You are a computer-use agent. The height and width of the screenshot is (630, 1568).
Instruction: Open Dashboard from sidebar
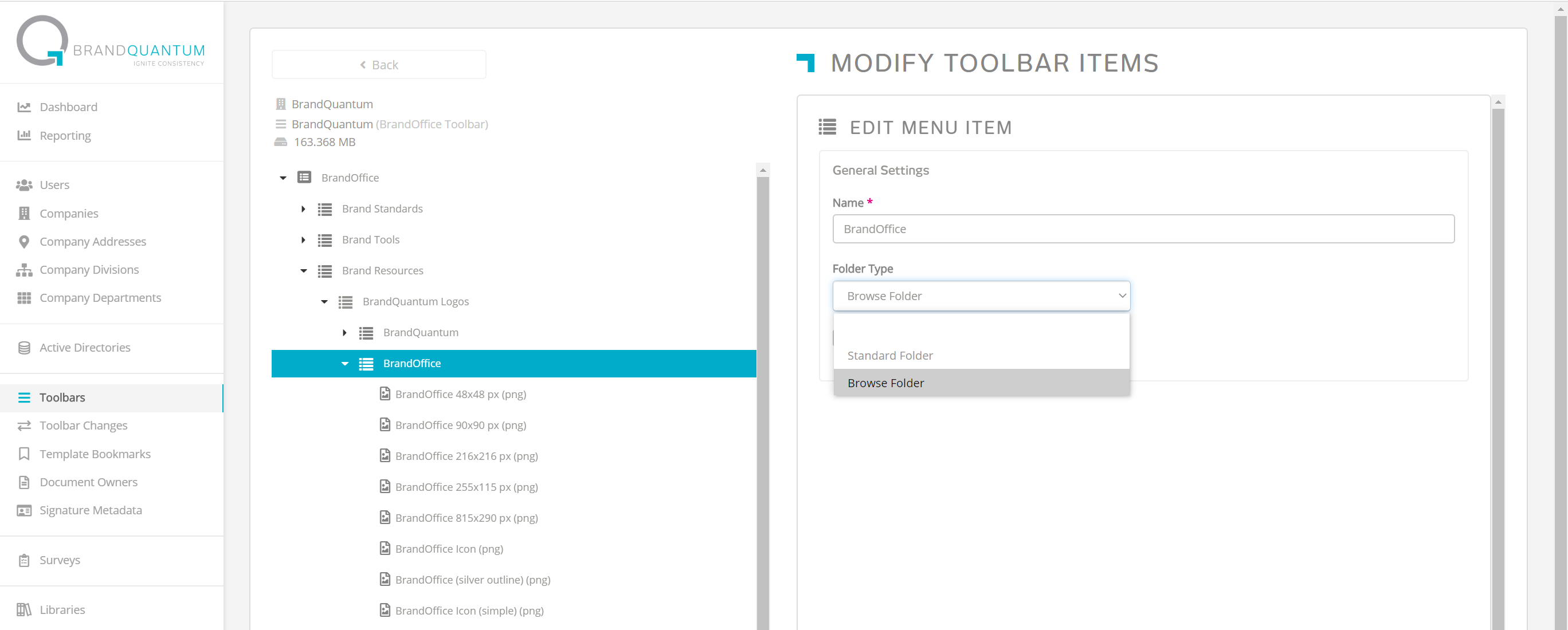tap(68, 107)
